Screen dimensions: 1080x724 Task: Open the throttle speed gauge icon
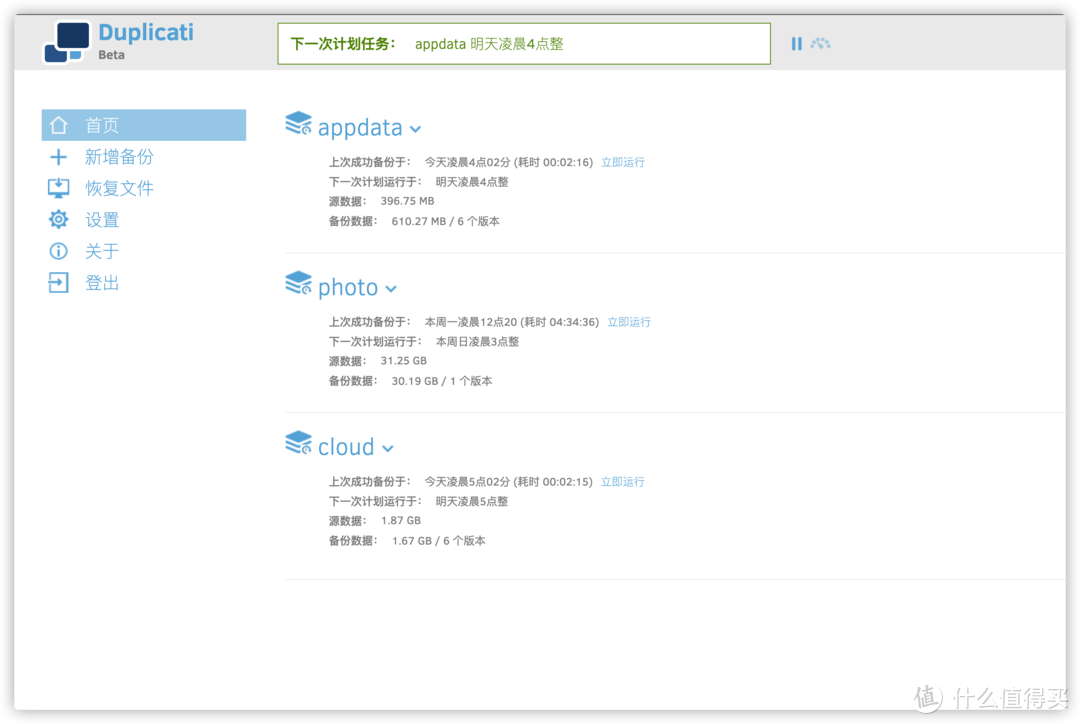click(x=820, y=44)
